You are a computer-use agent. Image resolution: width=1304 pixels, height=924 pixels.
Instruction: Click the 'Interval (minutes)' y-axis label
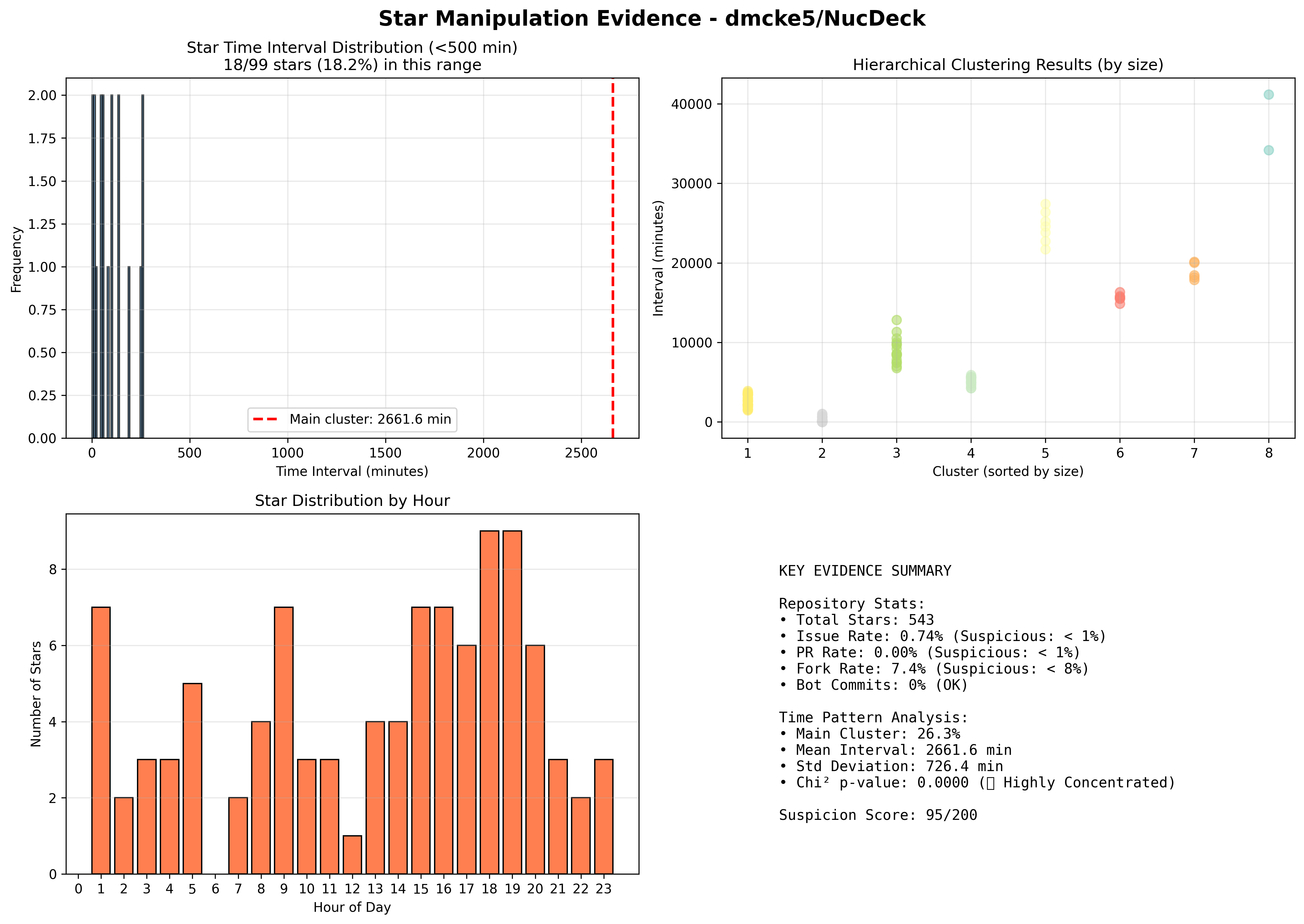coord(658,258)
